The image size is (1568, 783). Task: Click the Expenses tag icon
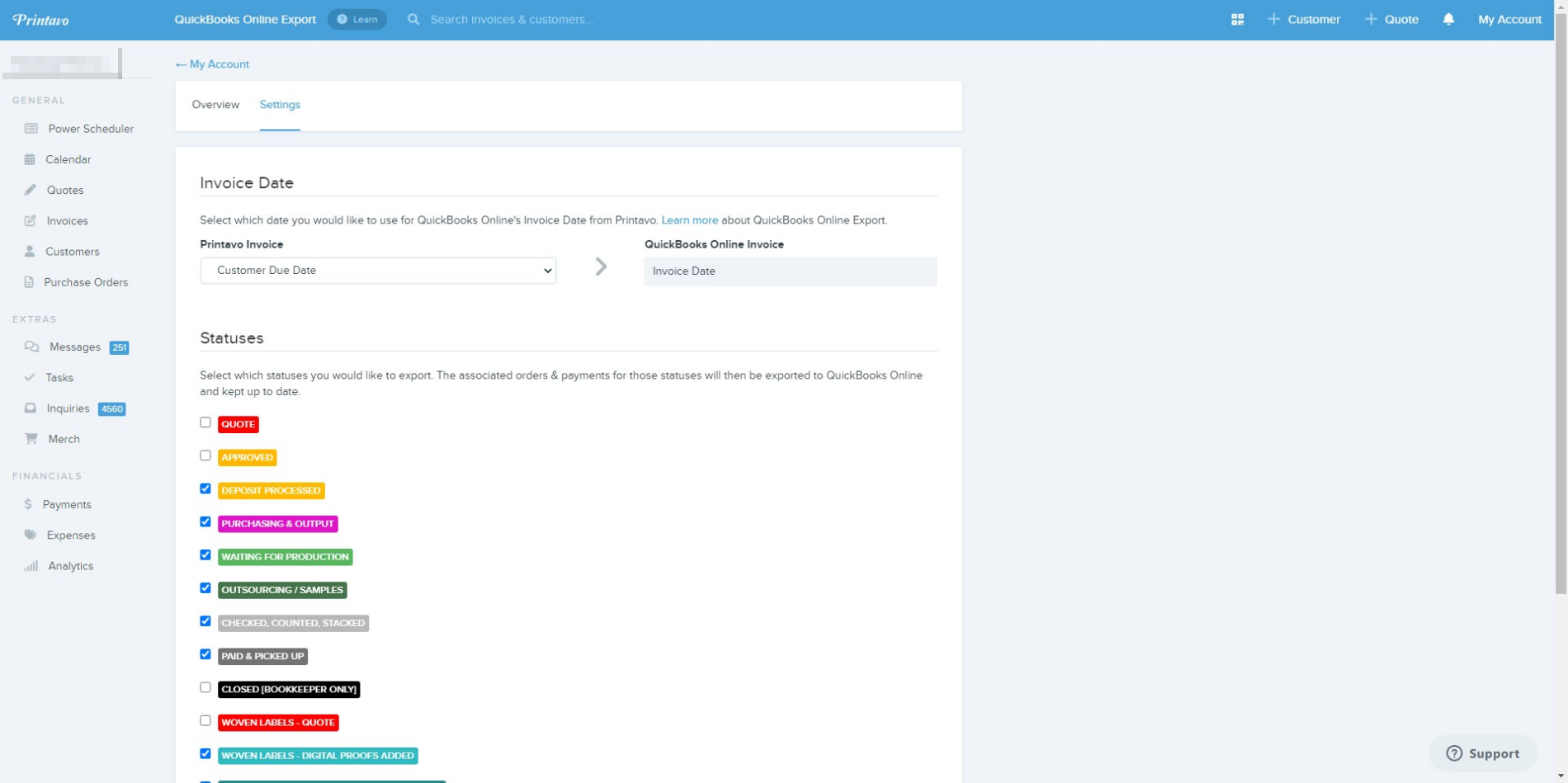tap(31, 535)
